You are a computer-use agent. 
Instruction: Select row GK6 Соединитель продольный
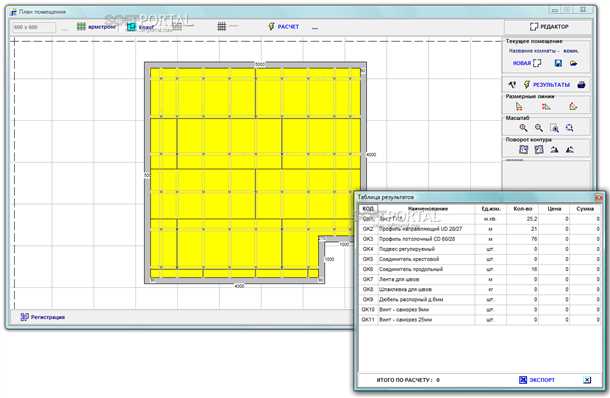tap(480, 270)
